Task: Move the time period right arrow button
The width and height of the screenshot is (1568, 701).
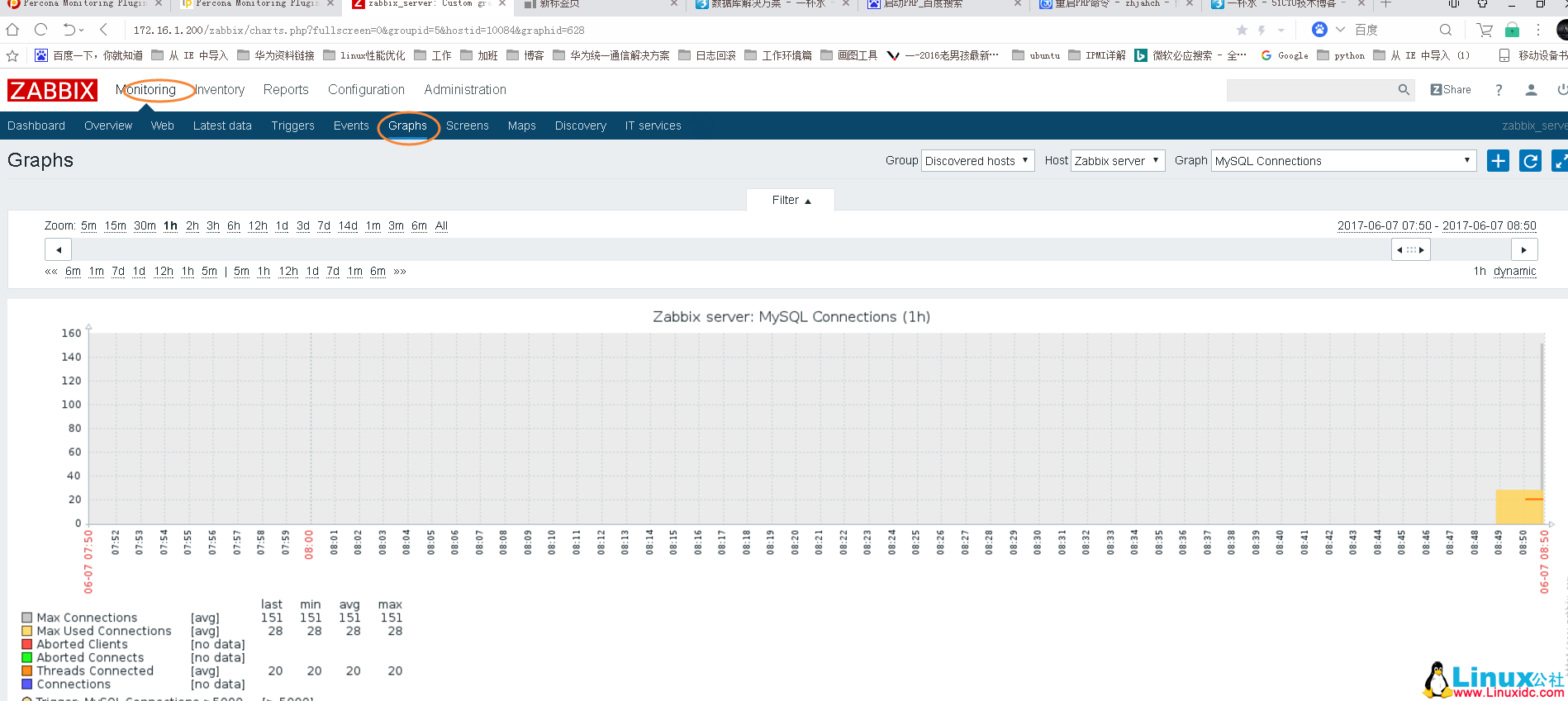Action: point(1523,249)
